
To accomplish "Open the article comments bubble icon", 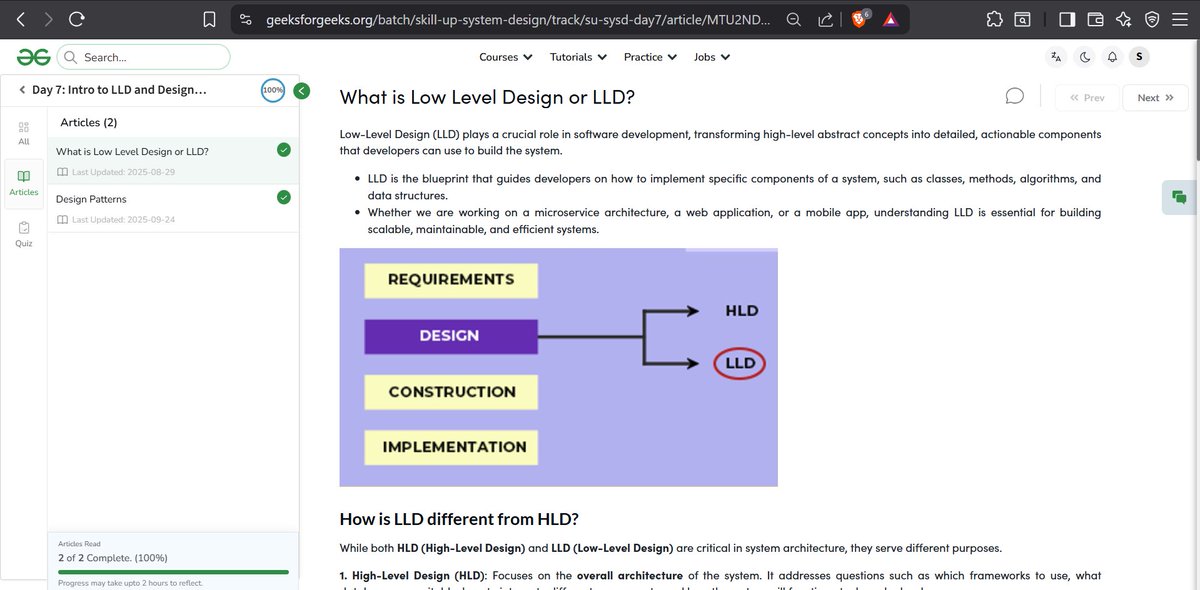I will [x=1014, y=96].
